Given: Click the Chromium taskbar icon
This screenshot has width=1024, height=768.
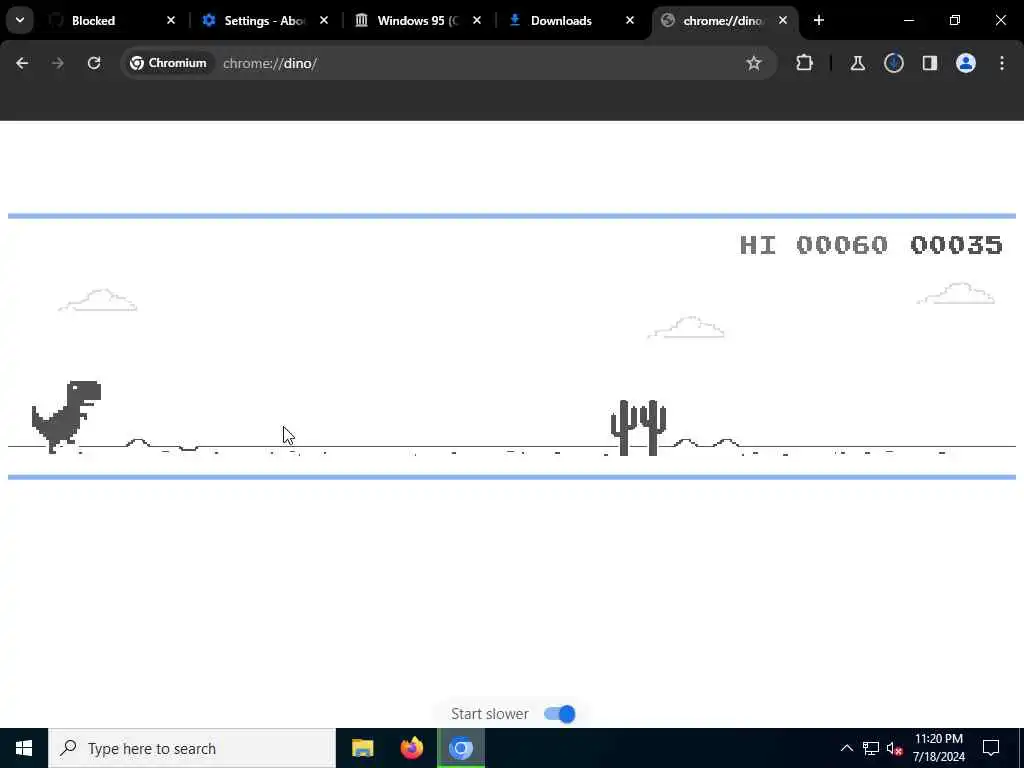Looking at the screenshot, I should (460, 748).
